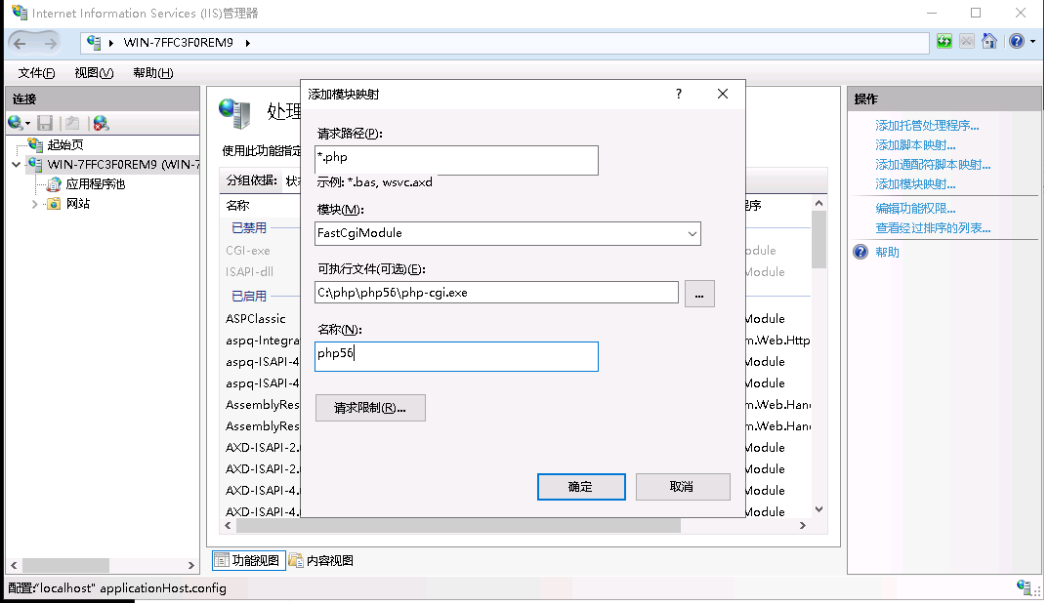Image resolution: width=1044 pixels, height=603 pixels.
Task: Click the 请求限制 button
Action: click(x=370, y=408)
